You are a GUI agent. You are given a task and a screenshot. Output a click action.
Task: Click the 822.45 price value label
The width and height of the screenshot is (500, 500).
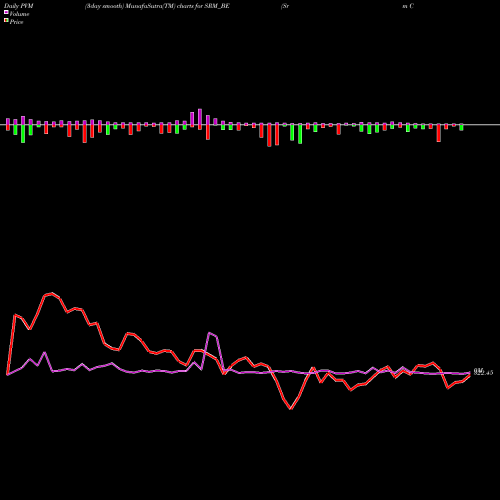tap(483, 373)
